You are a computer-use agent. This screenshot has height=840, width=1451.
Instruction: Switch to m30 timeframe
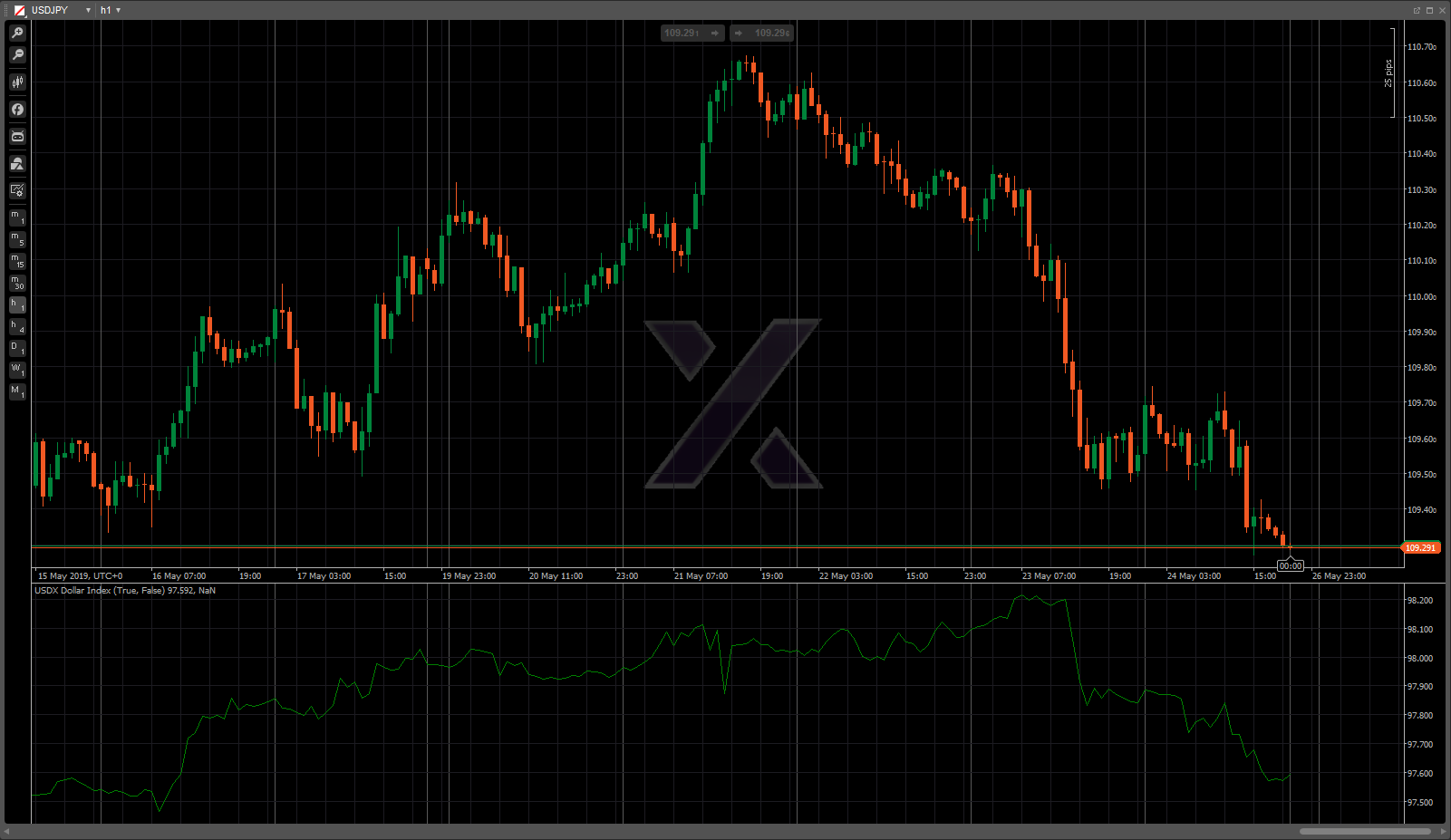17,283
